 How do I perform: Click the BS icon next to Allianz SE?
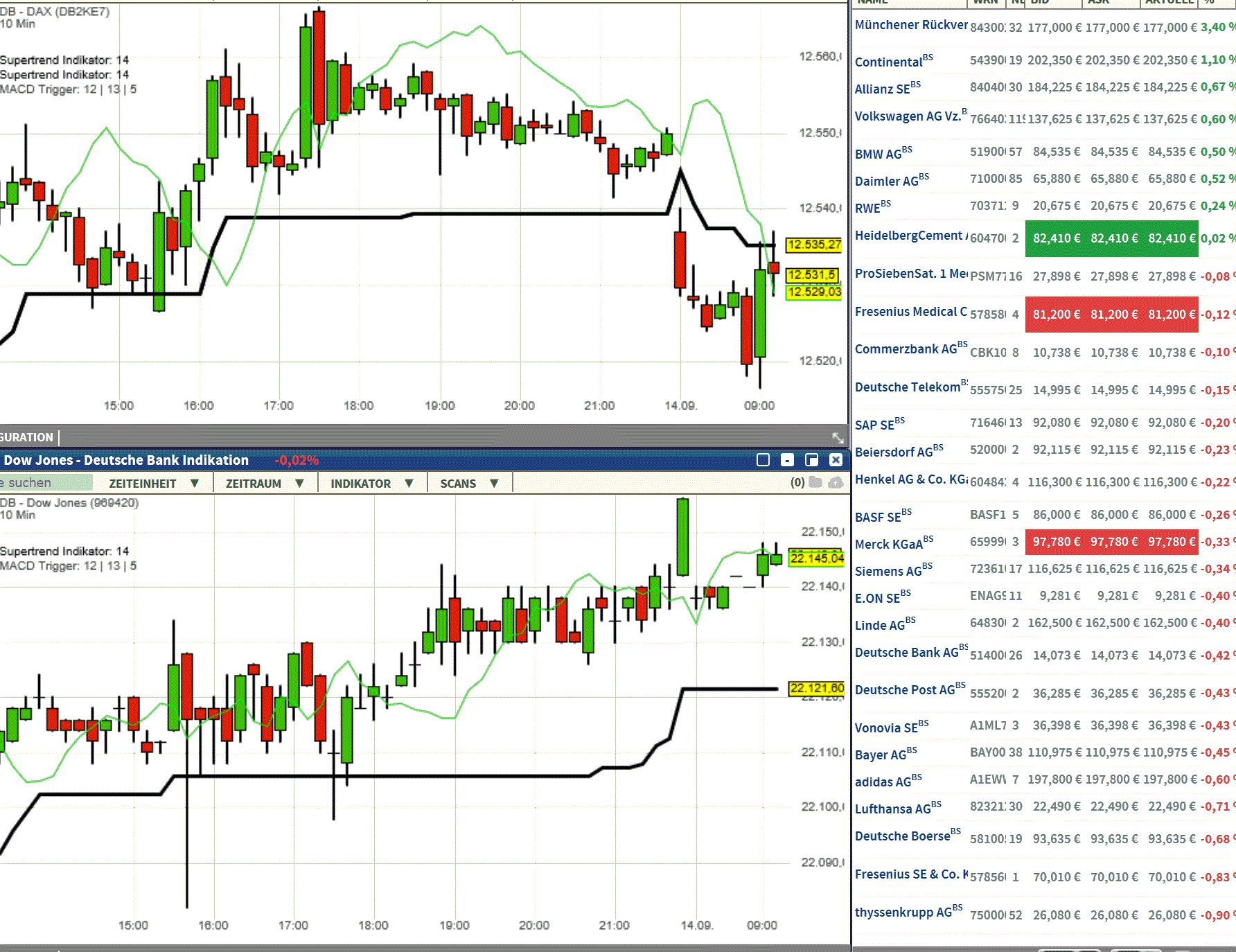tap(916, 84)
